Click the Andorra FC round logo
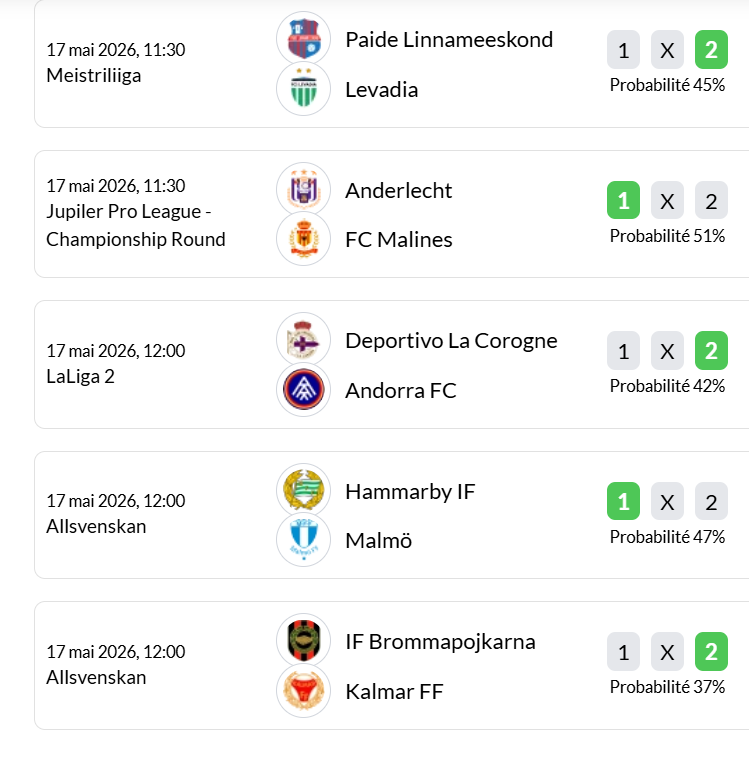The image size is (749, 759). click(x=304, y=390)
